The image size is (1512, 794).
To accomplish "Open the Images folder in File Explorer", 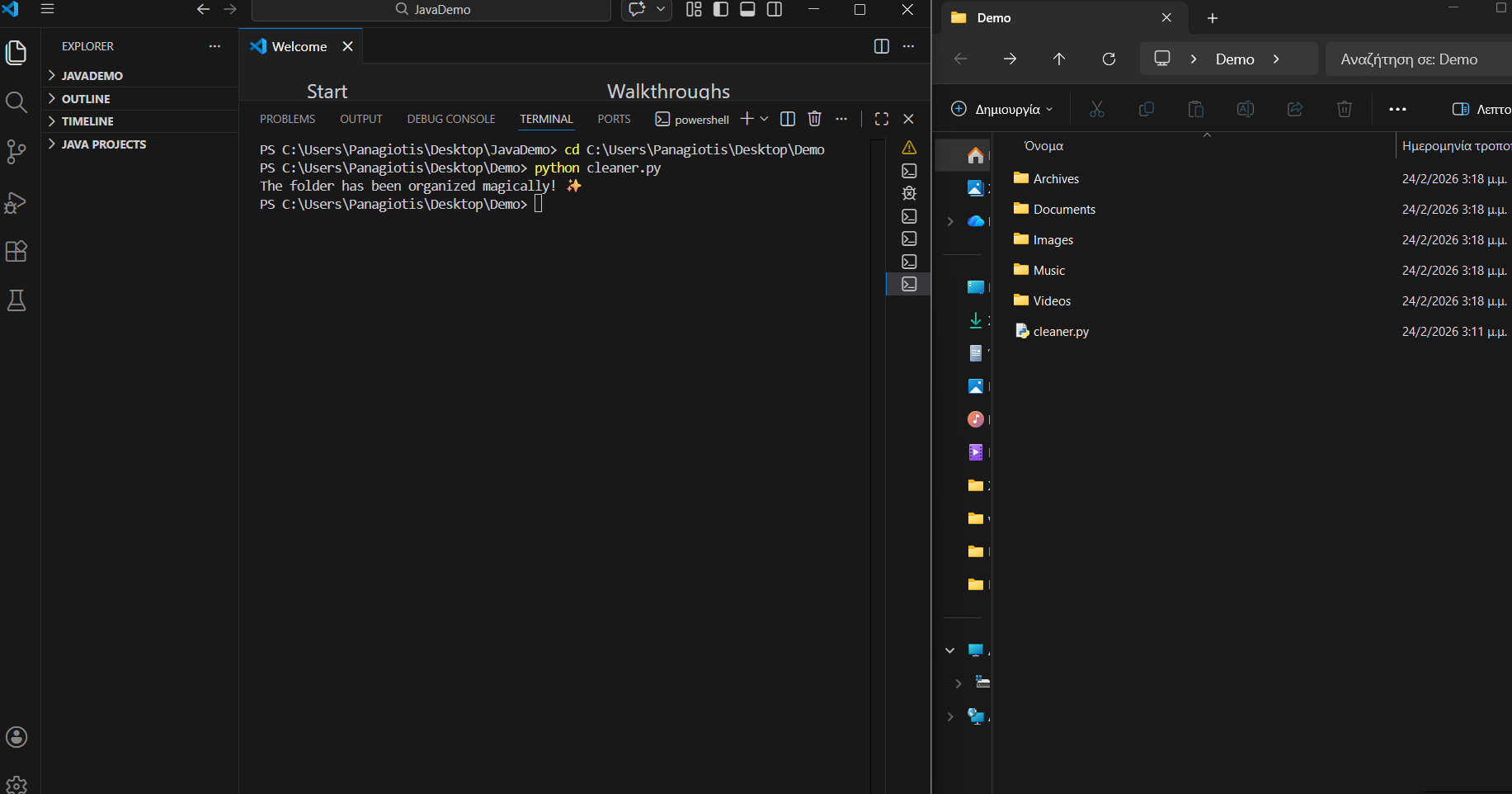I will [x=1053, y=239].
